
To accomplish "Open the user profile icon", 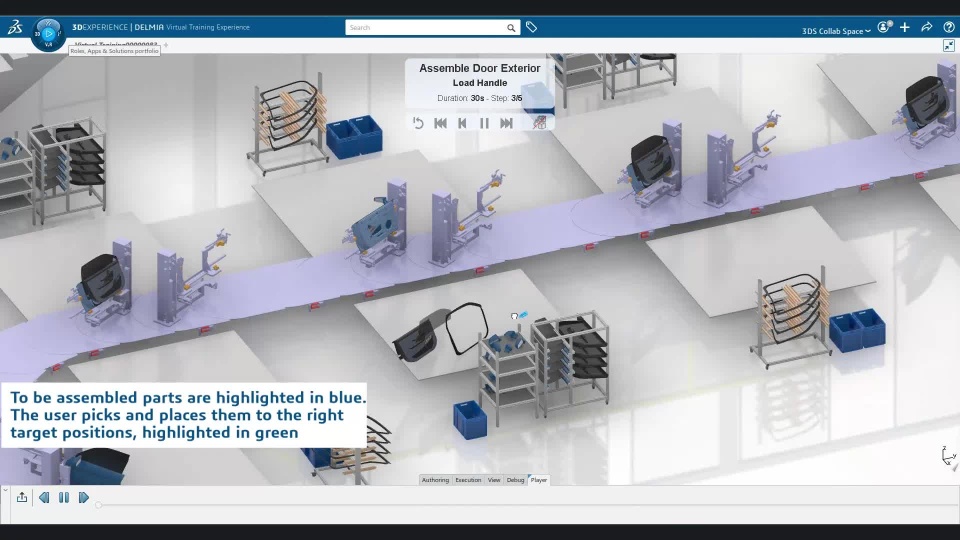I will point(884,27).
